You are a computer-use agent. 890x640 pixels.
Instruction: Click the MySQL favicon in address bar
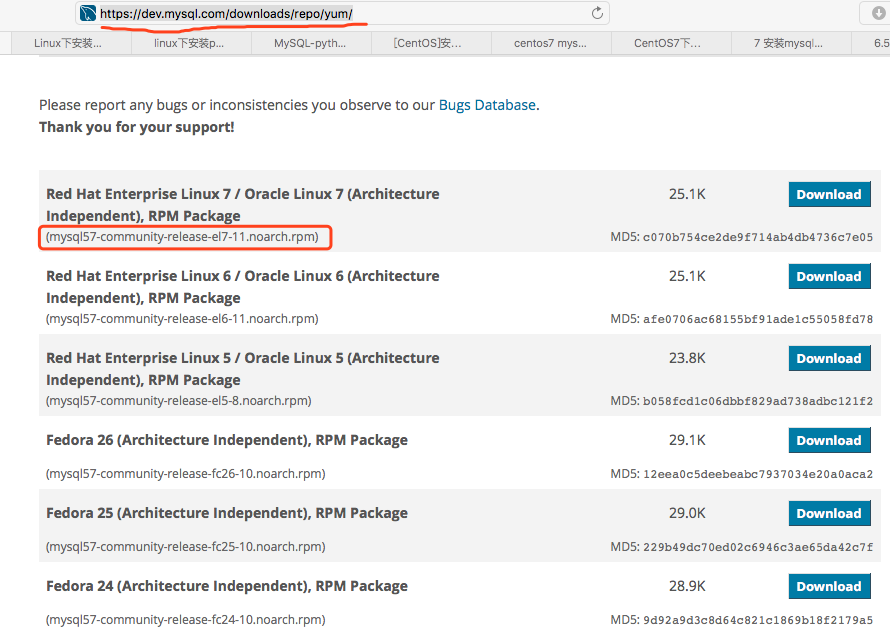pos(88,13)
